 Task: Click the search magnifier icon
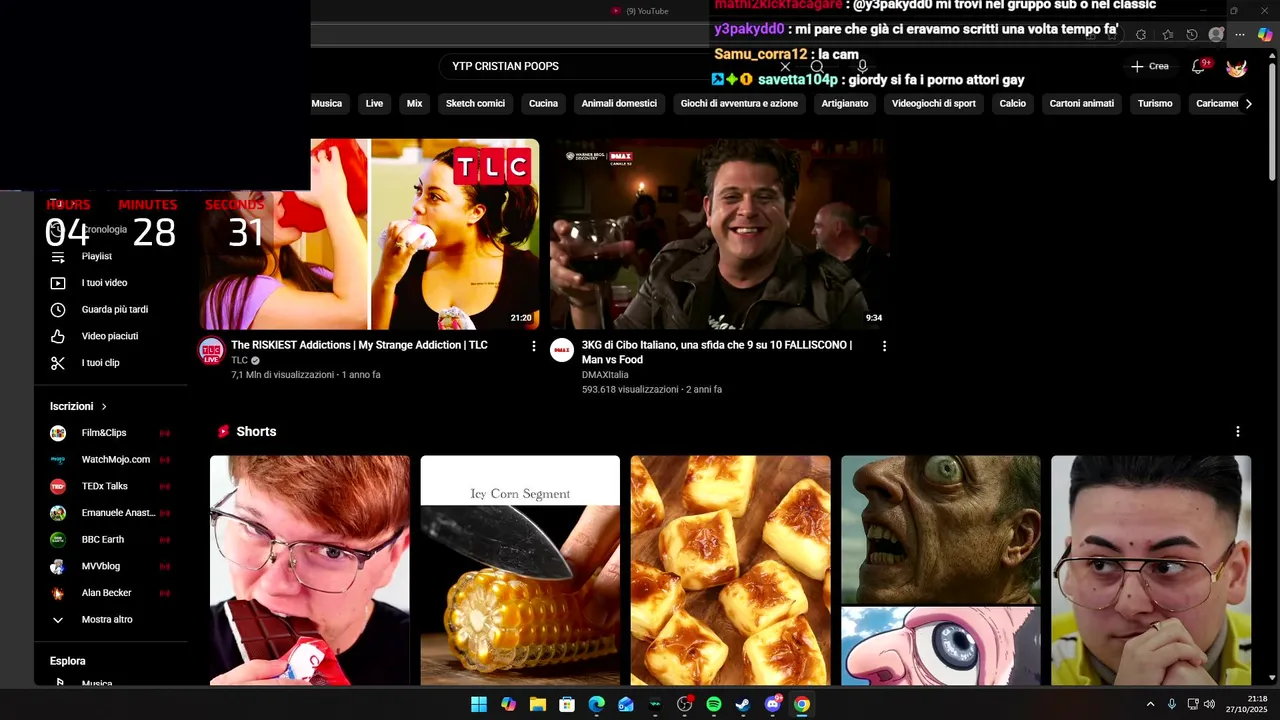[x=817, y=66]
